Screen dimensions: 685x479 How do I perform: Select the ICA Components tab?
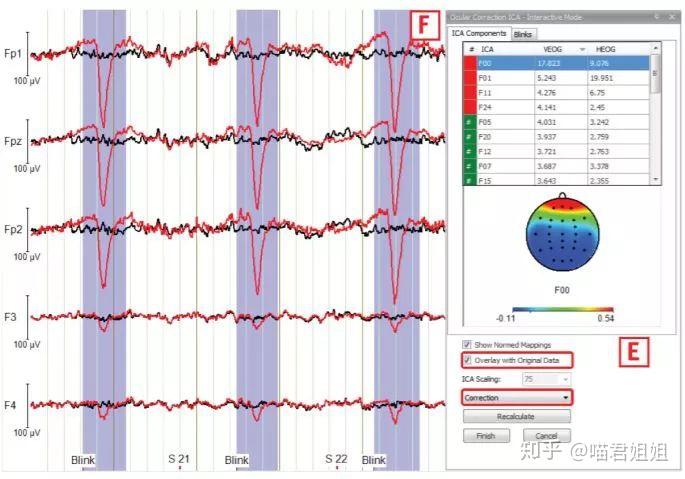(478, 33)
